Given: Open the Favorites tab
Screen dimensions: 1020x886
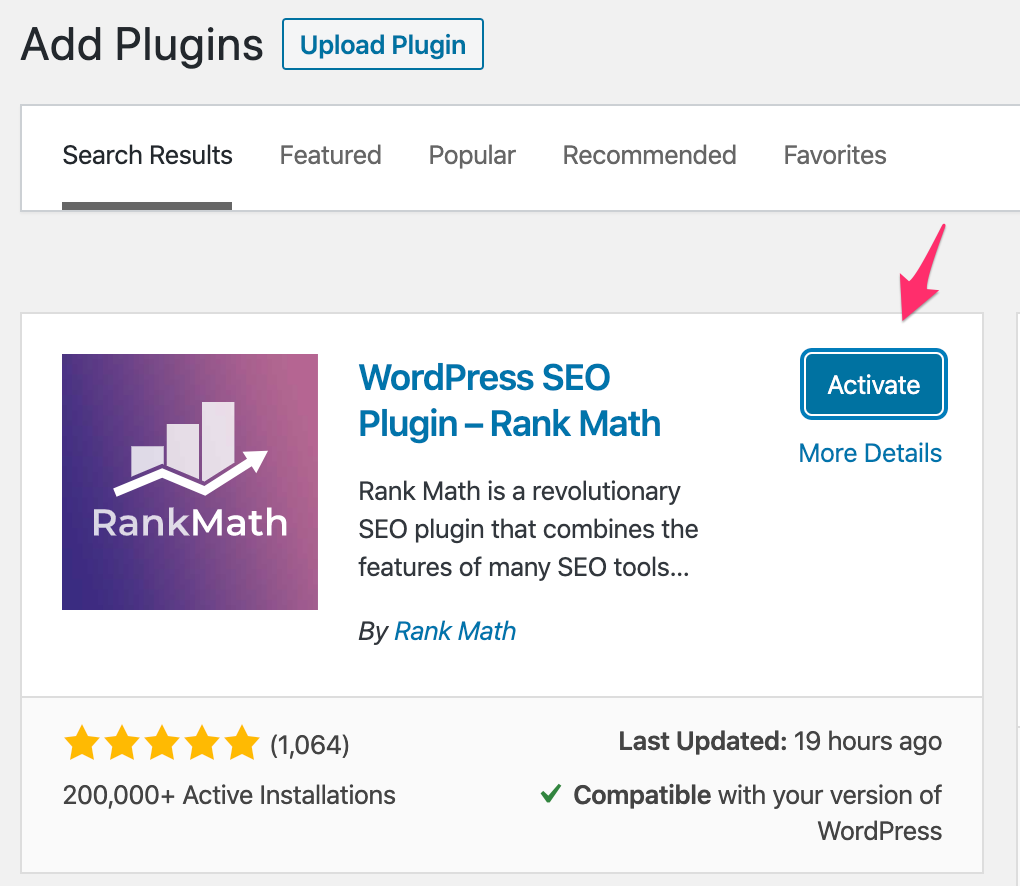Looking at the screenshot, I should pyautogui.click(x=835, y=155).
